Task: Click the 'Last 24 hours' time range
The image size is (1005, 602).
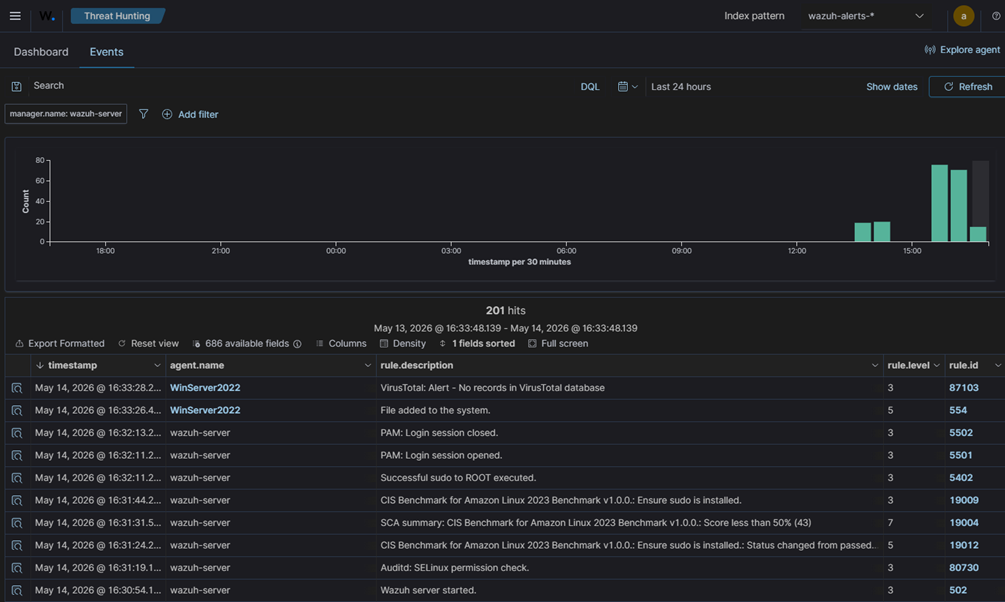Action: pos(681,87)
